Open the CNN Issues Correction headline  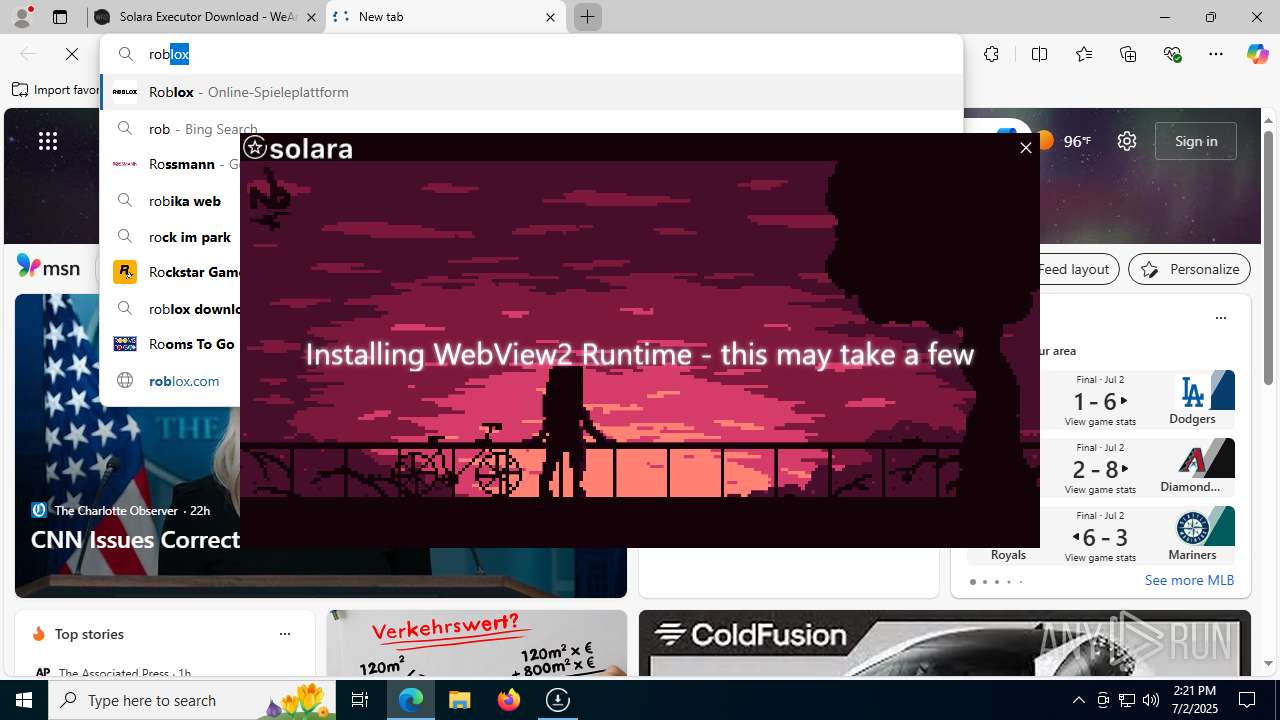coord(135,540)
